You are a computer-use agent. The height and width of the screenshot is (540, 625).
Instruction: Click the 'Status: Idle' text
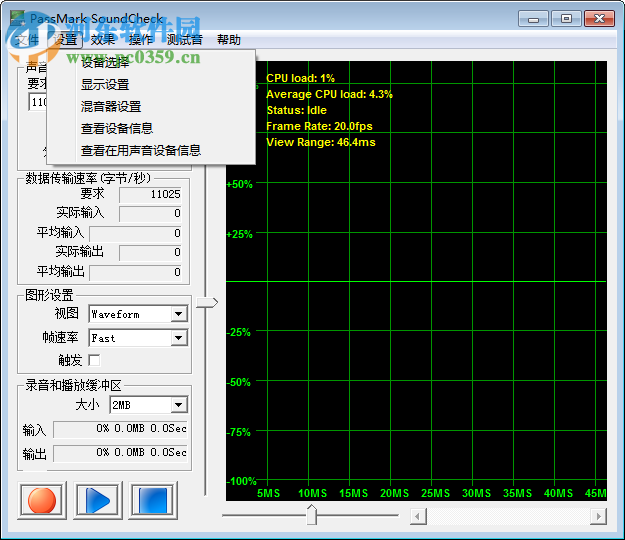(297, 110)
